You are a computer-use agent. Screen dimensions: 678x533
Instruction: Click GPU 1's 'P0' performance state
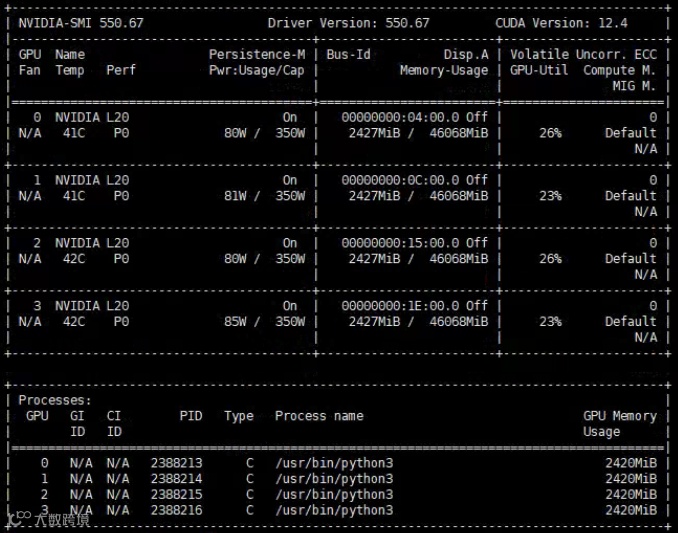[122, 196]
